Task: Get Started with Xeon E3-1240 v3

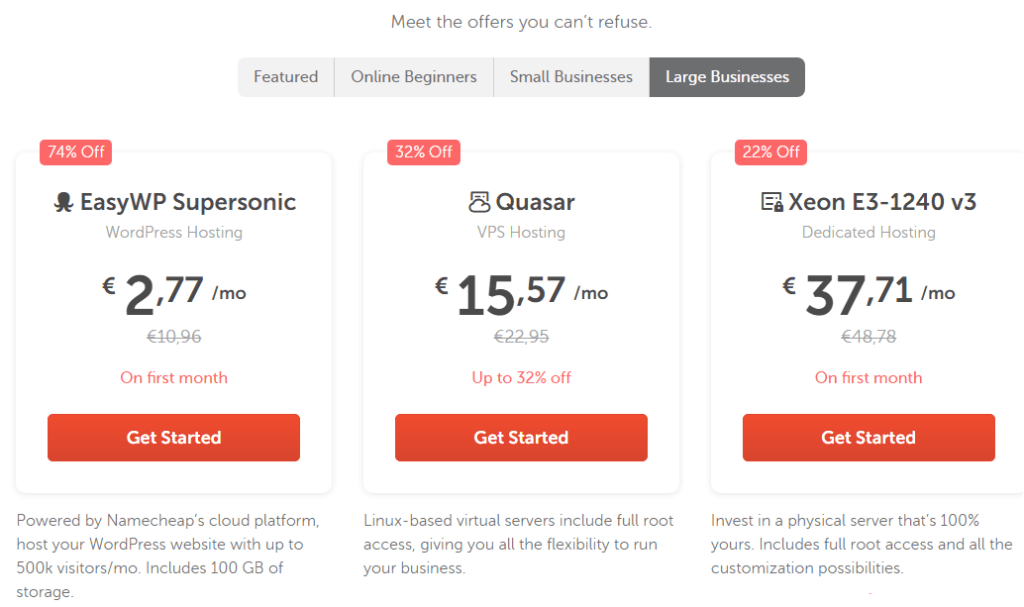Action: pos(869,438)
